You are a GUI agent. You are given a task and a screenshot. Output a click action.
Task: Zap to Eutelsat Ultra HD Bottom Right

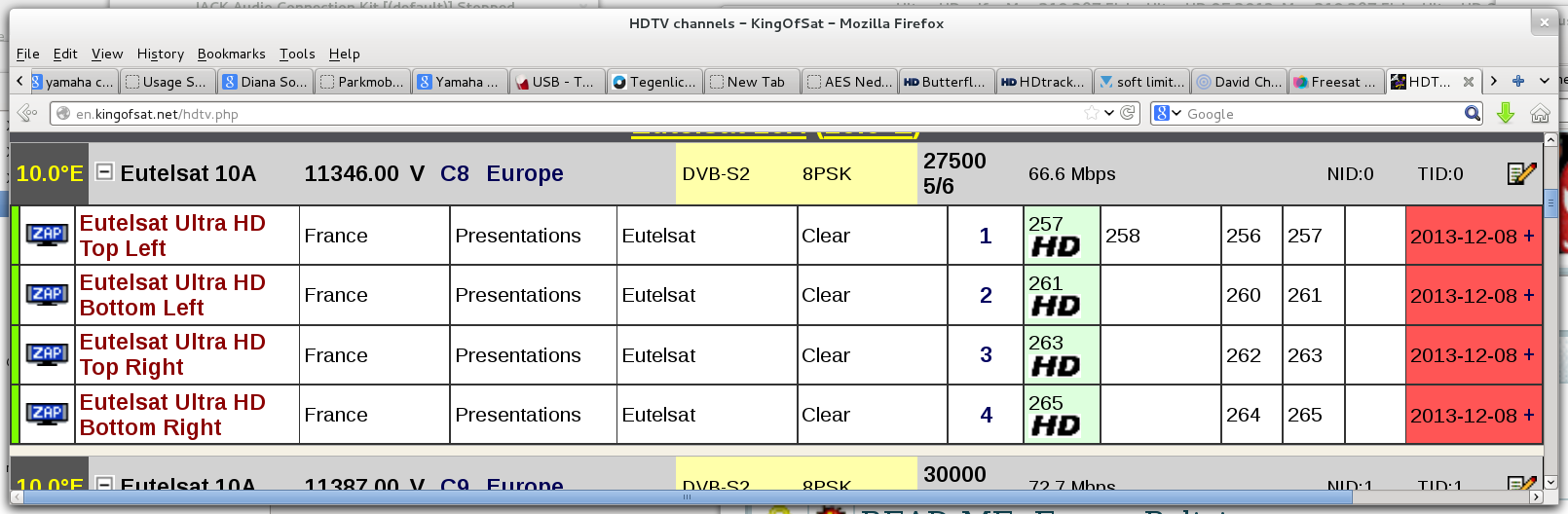(47, 414)
